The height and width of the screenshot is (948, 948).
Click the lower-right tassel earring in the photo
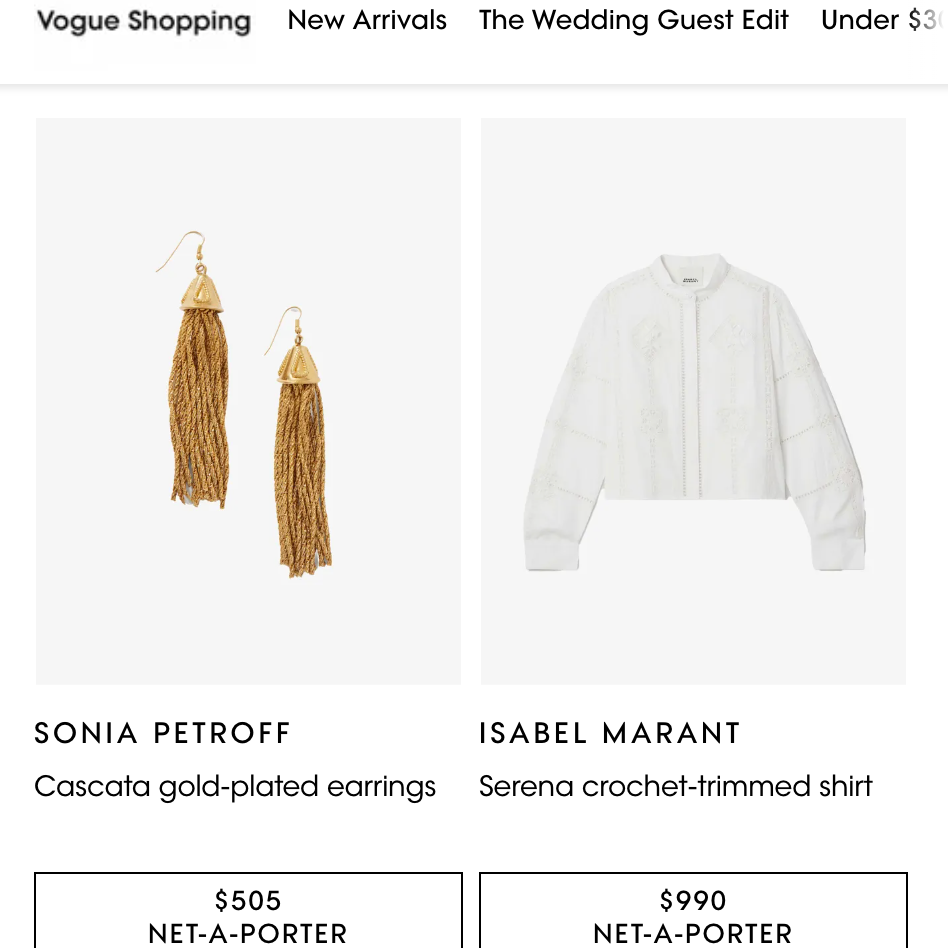pos(302,460)
